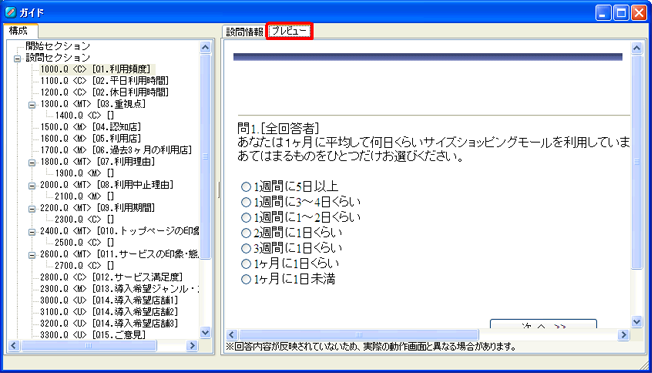Click the 問1.[全回答者] question heading
The width and height of the screenshot is (652, 373).
(x=278, y=128)
